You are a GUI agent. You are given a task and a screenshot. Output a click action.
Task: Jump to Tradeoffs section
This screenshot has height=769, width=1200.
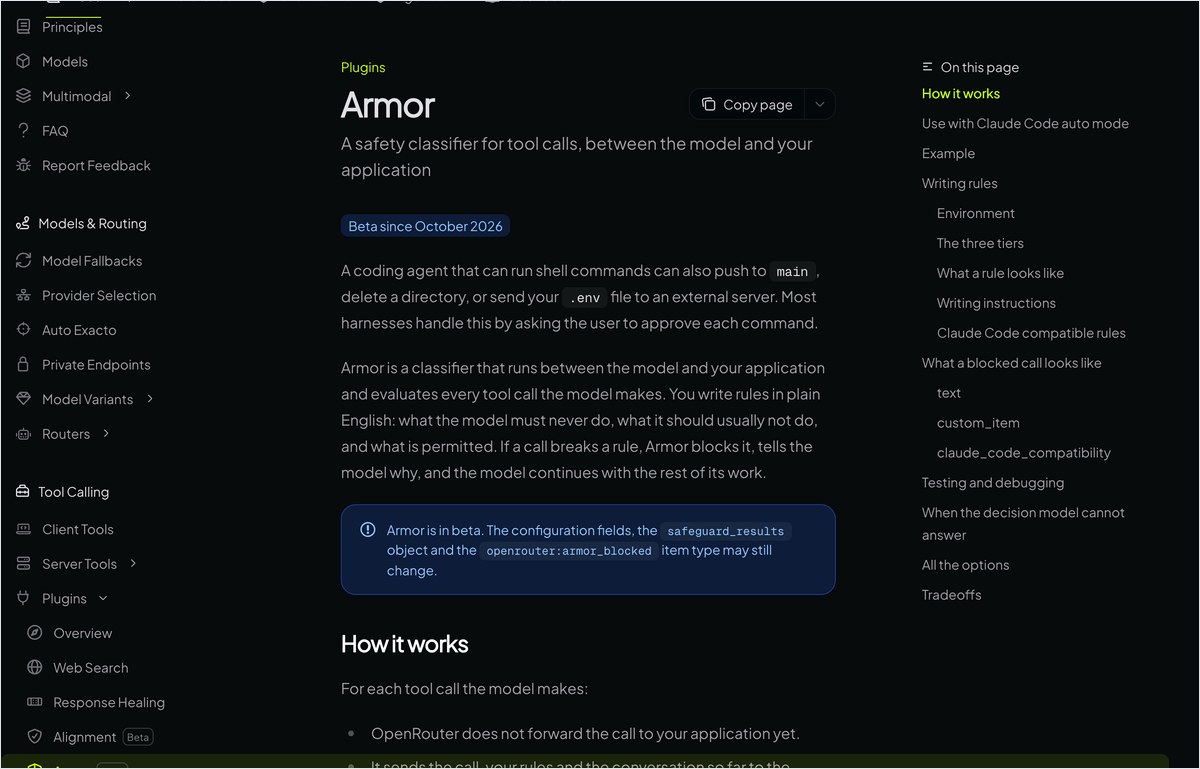pyautogui.click(x=951, y=595)
